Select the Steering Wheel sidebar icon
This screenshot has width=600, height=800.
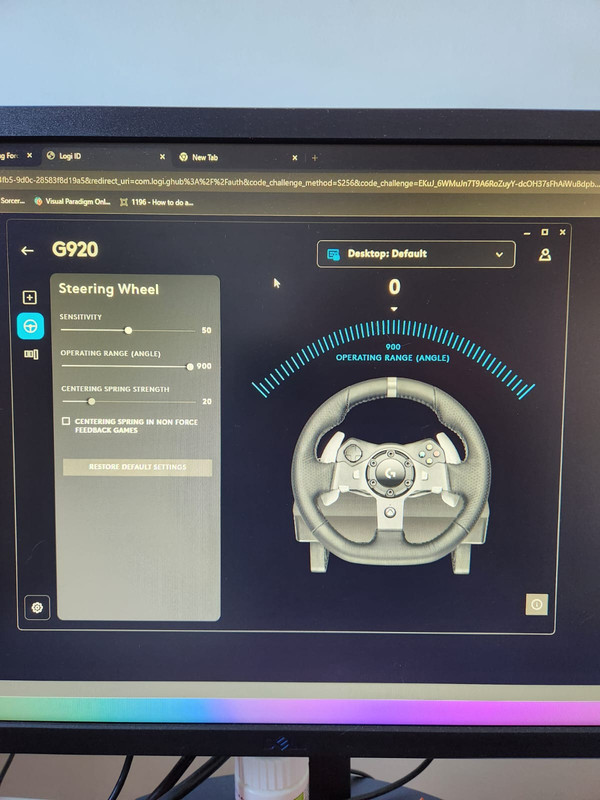(x=31, y=327)
